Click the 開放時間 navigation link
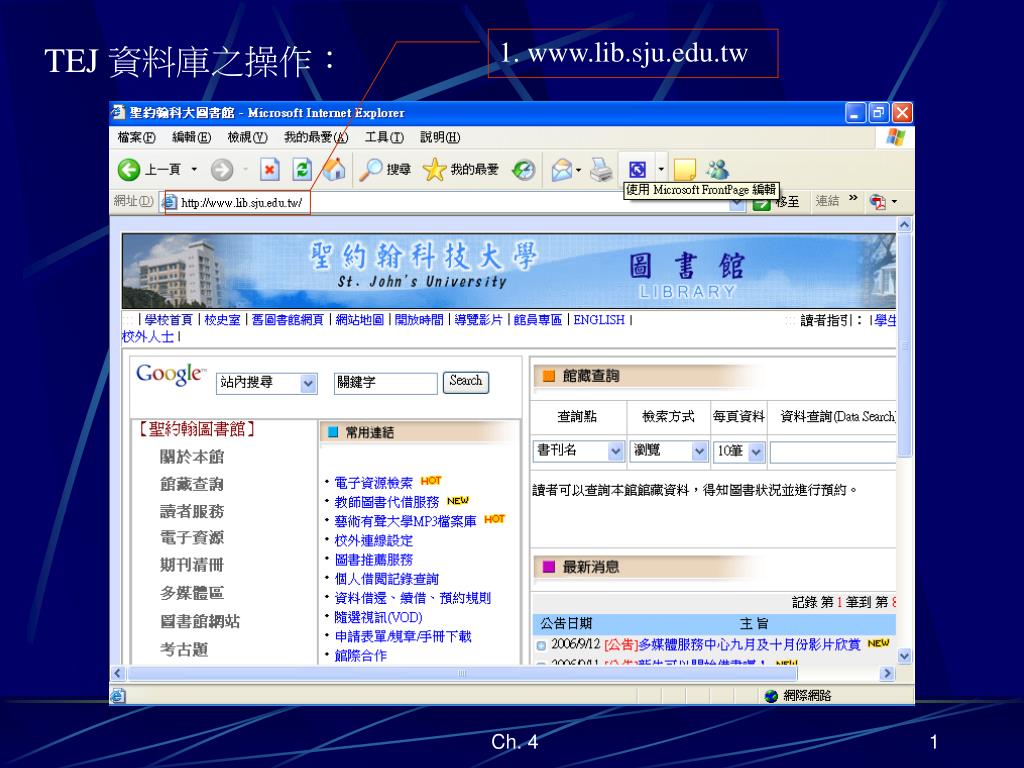The width and height of the screenshot is (1024, 768). pyautogui.click(x=419, y=319)
